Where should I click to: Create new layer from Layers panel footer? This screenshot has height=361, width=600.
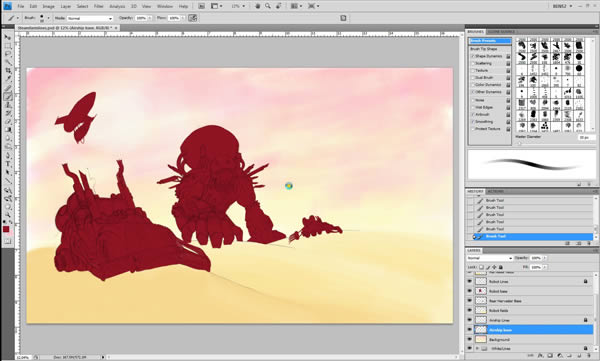(578, 356)
